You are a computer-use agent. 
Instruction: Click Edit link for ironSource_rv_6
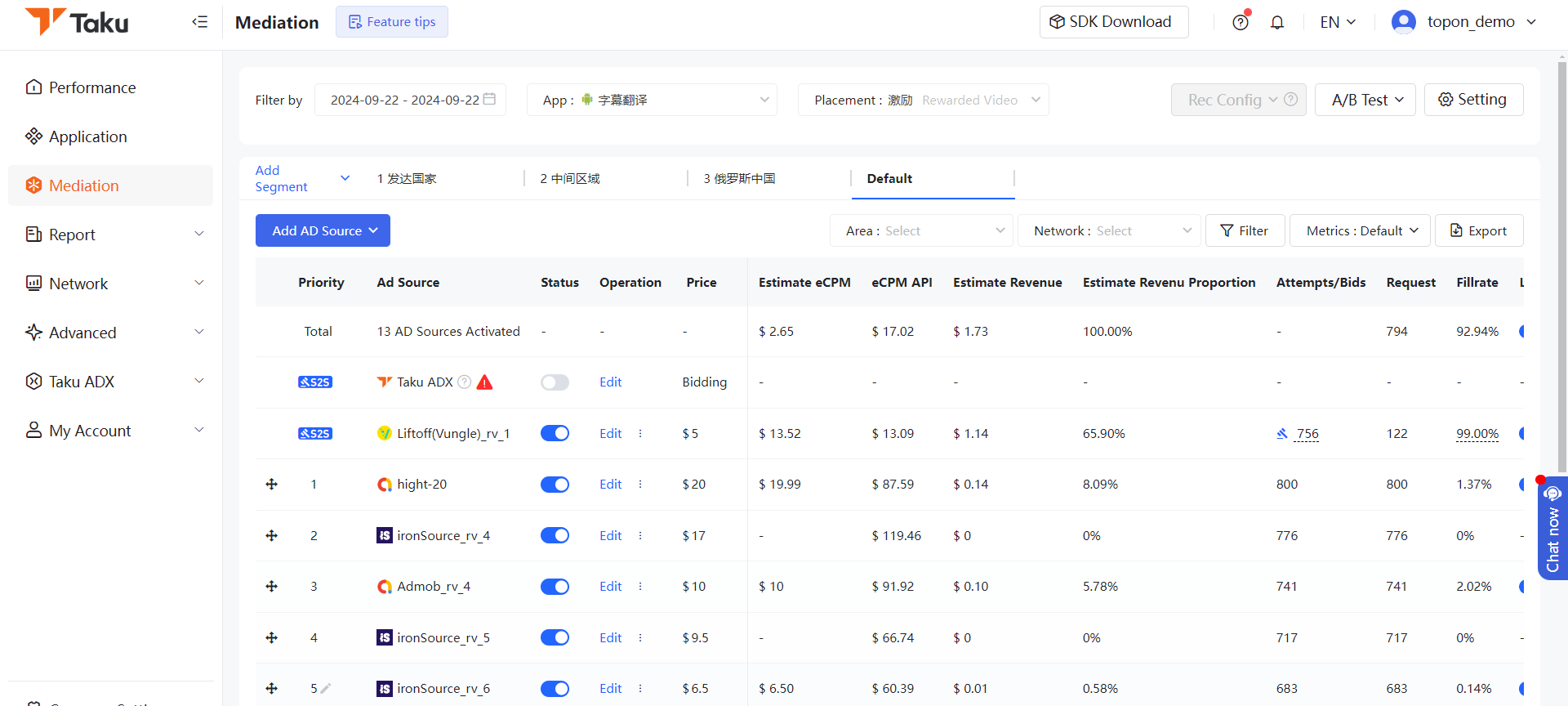tap(611, 688)
